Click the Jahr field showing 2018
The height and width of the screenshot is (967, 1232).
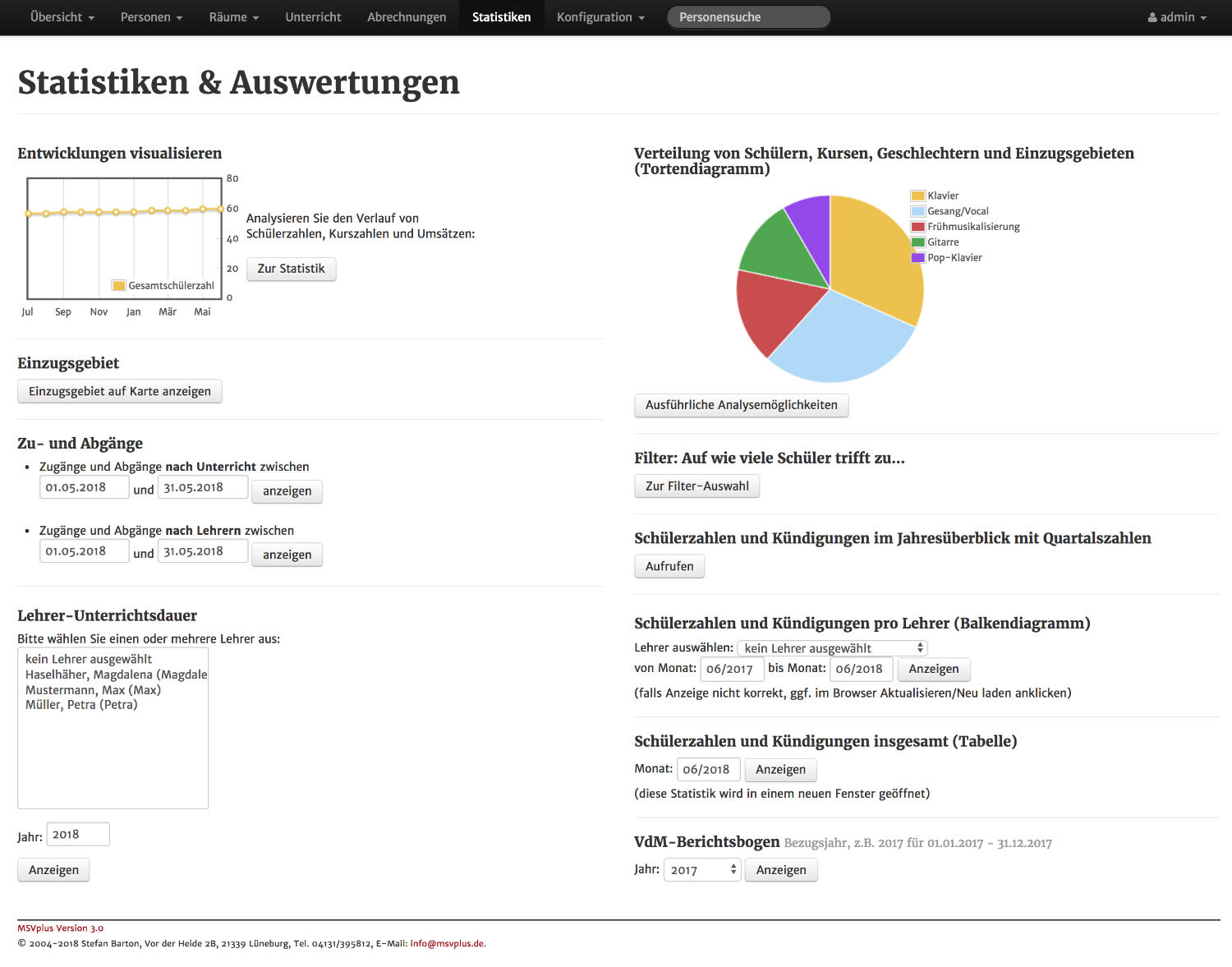[78, 835]
